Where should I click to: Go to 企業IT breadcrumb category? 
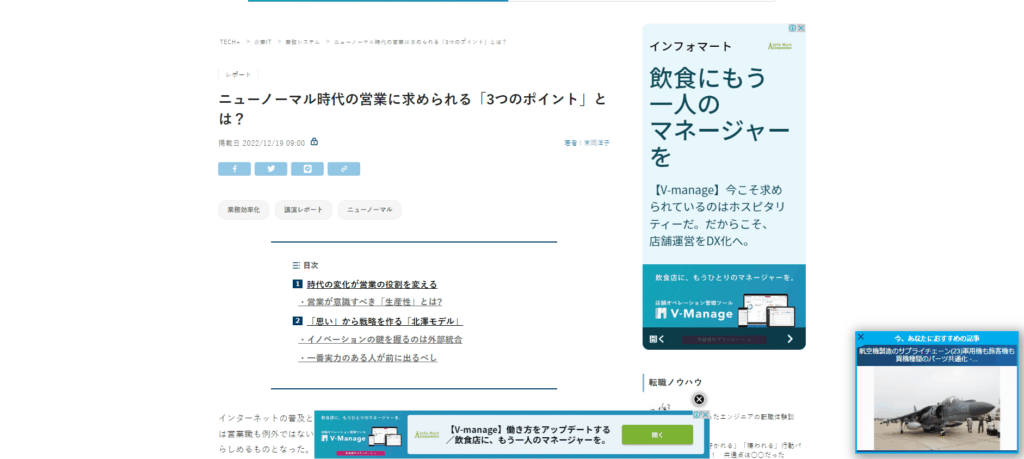[x=262, y=42]
